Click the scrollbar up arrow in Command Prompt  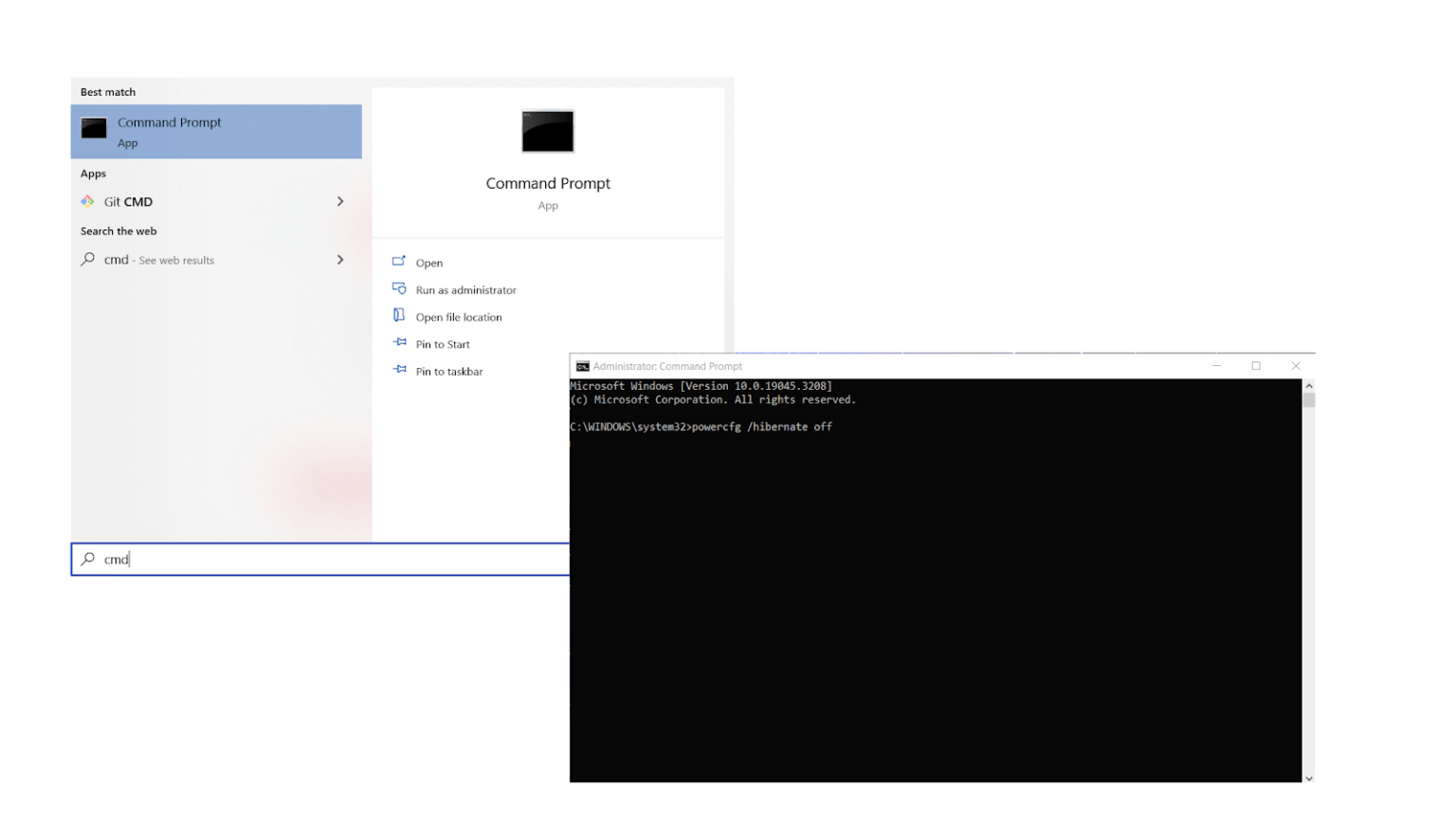tap(1308, 385)
